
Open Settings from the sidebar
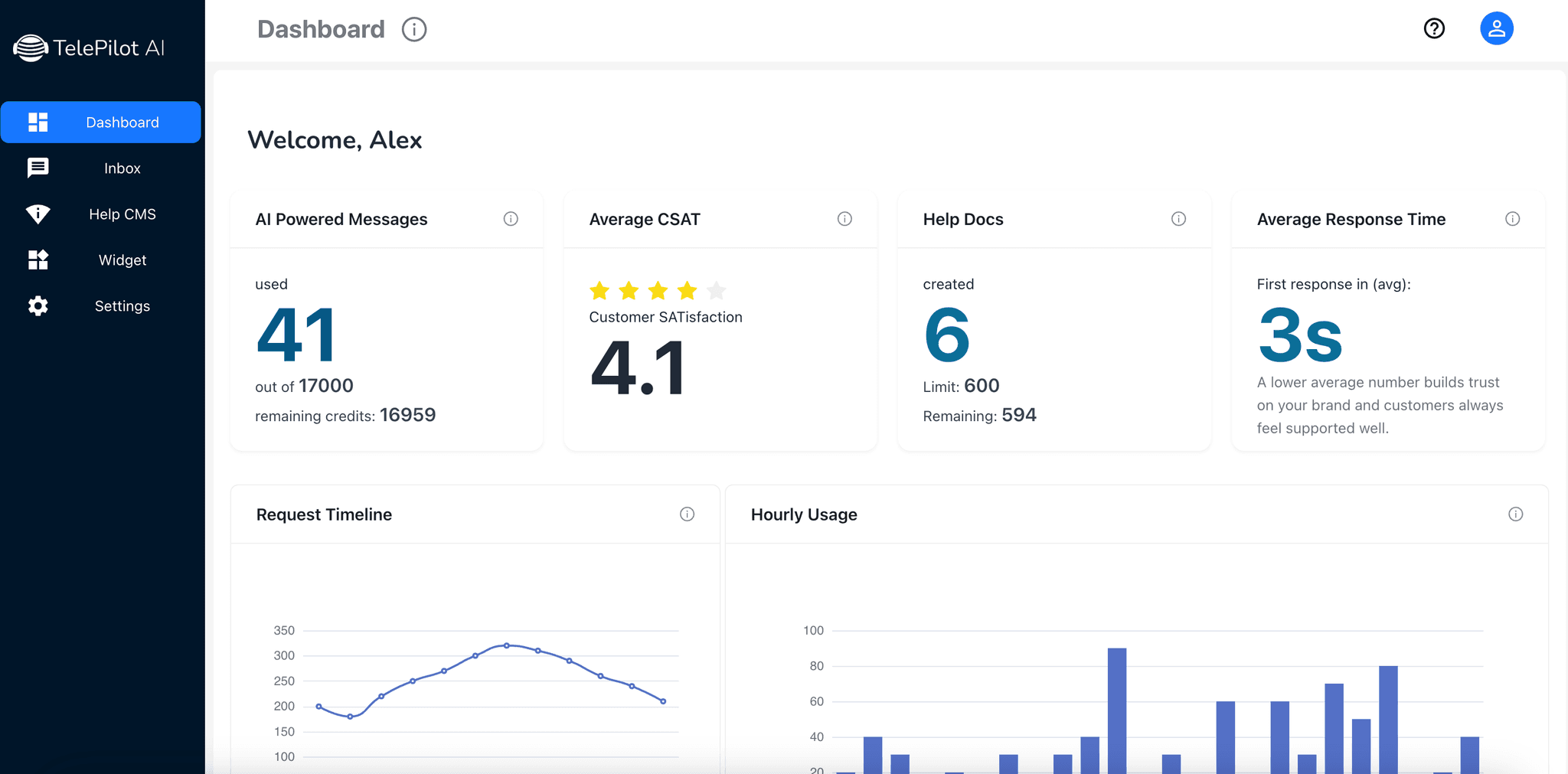[101, 306]
